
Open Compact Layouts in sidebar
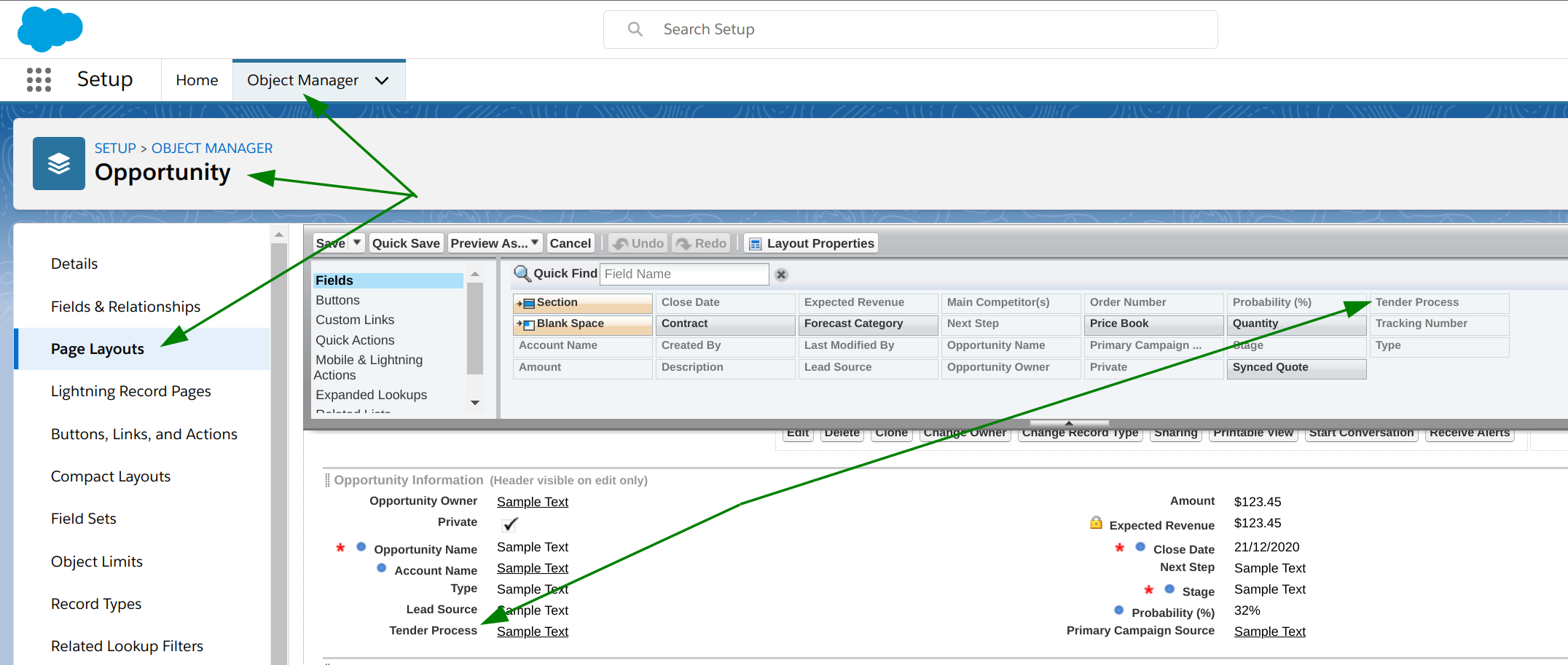point(111,476)
